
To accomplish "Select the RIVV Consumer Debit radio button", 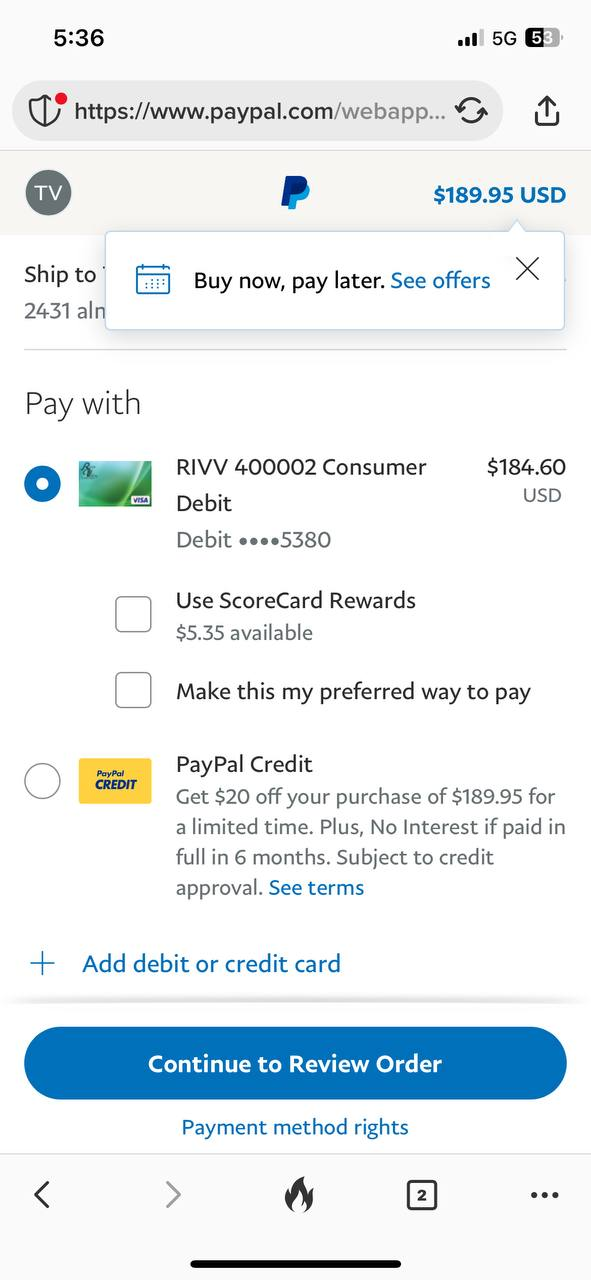I will point(42,485).
